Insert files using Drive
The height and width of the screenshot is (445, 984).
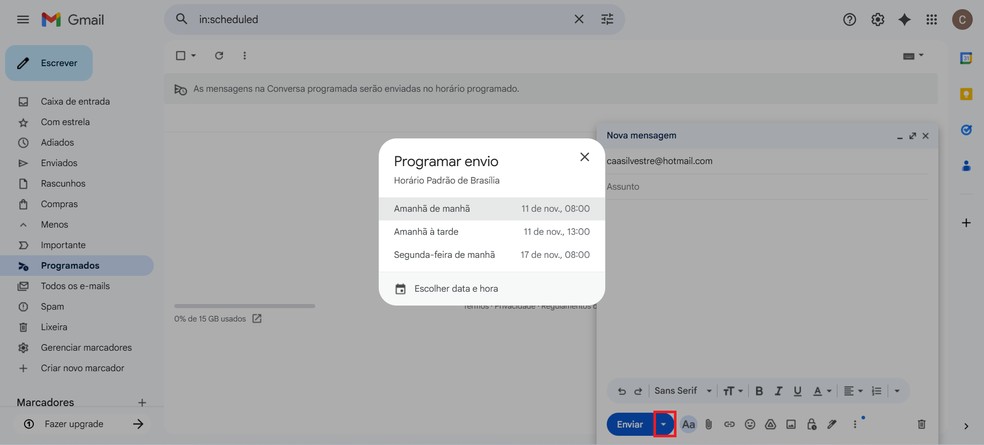pos(771,424)
